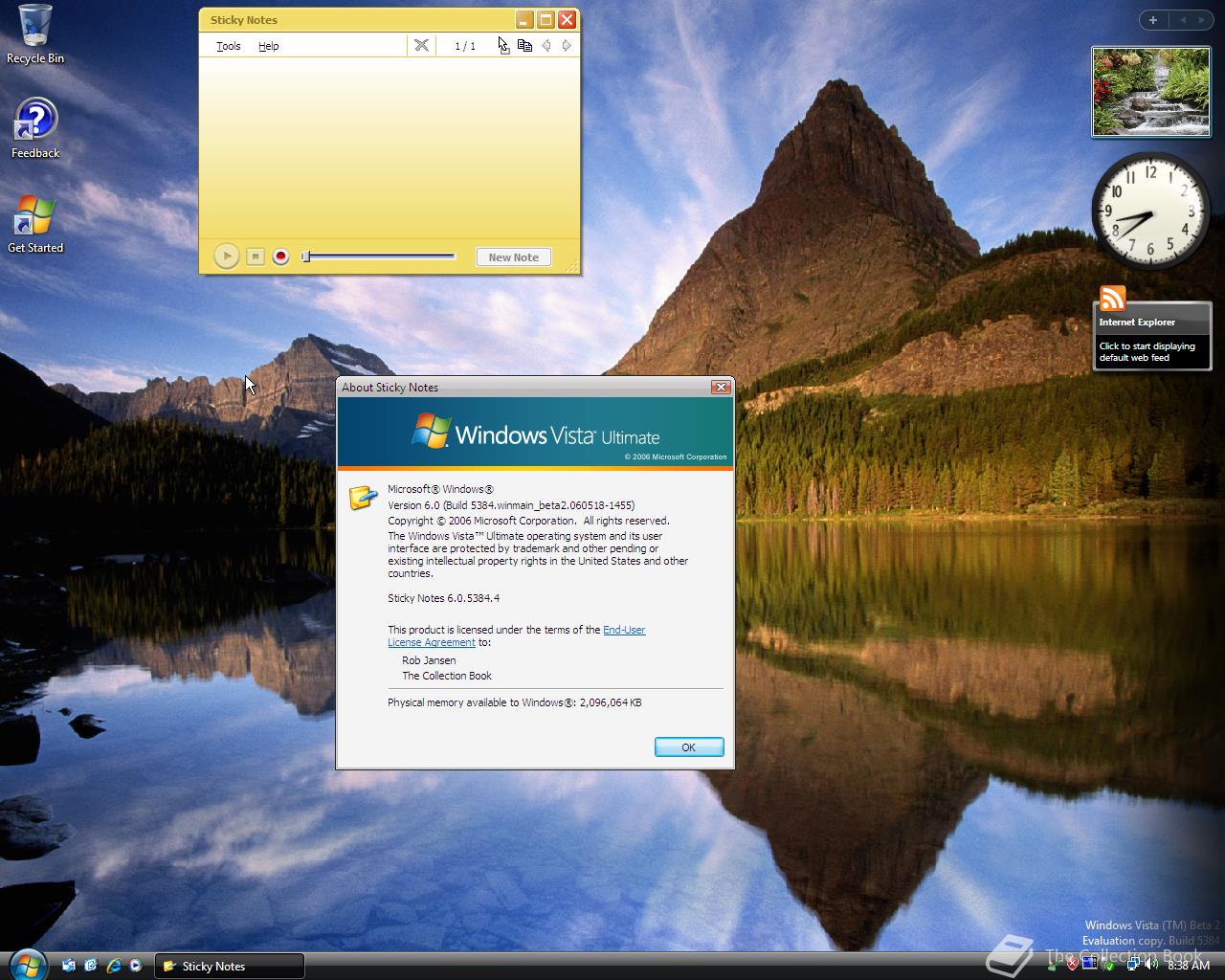Screen dimensions: 1225x980
Task: Create a new note with New Note button
Action: 514,257
